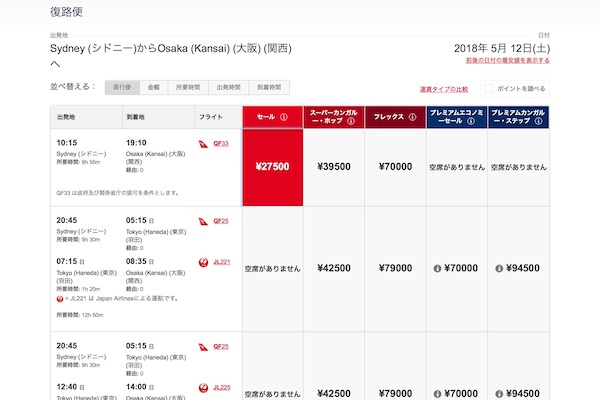Select ¥42500 fare in the JL221 itinerary
This screenshot has height=400, width=600.
334,268
